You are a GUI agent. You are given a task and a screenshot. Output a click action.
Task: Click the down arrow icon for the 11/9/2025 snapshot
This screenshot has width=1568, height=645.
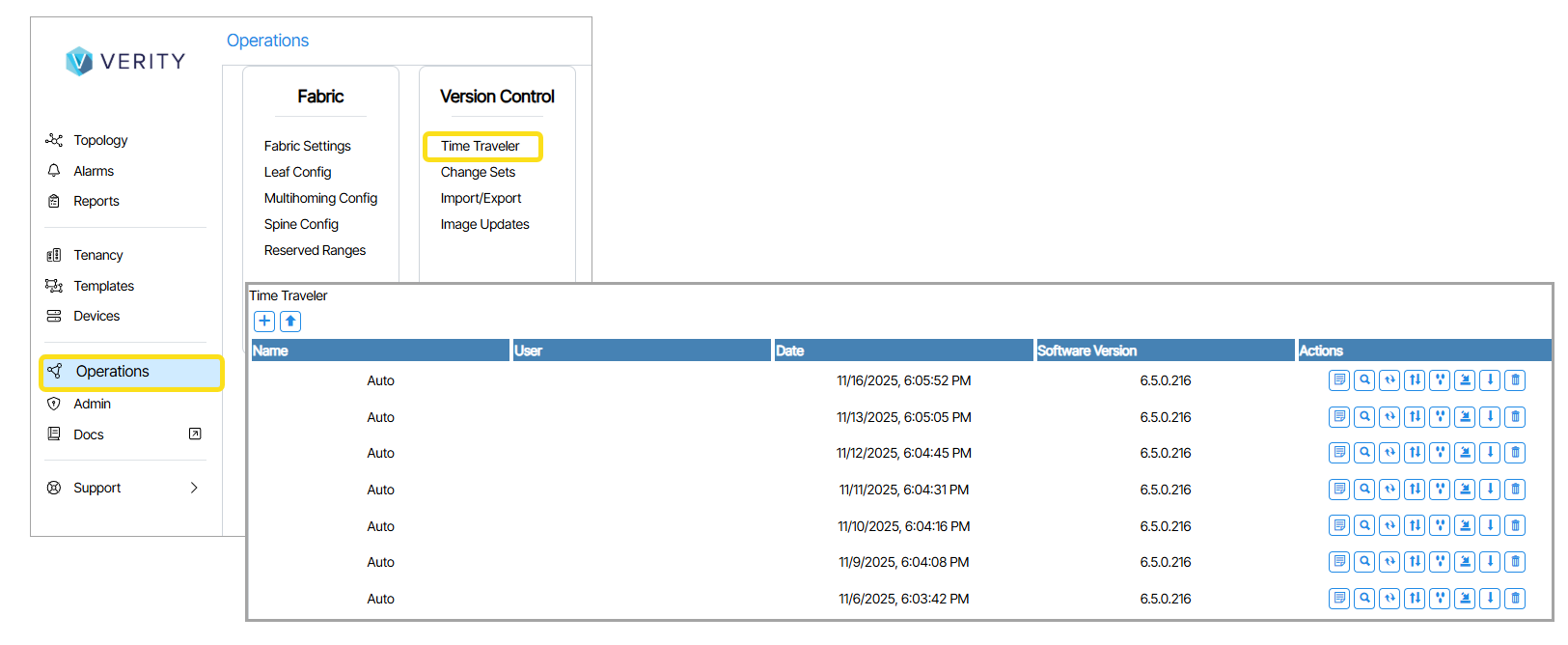[x=1490, y=562]
